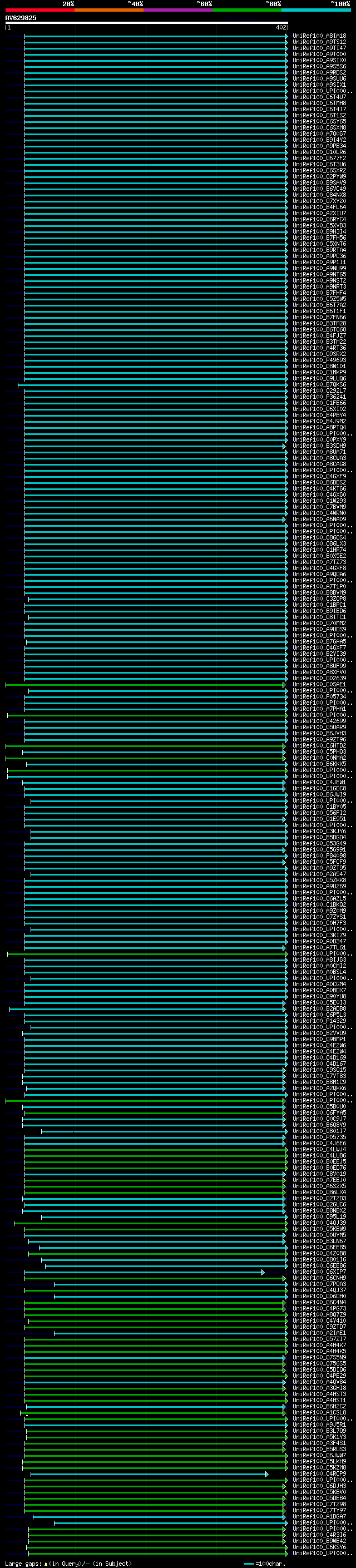The height and width of the screenshot is (1568, 356).
Task: Click the green ~80% legend segment
Action: [x=246, y=11]
